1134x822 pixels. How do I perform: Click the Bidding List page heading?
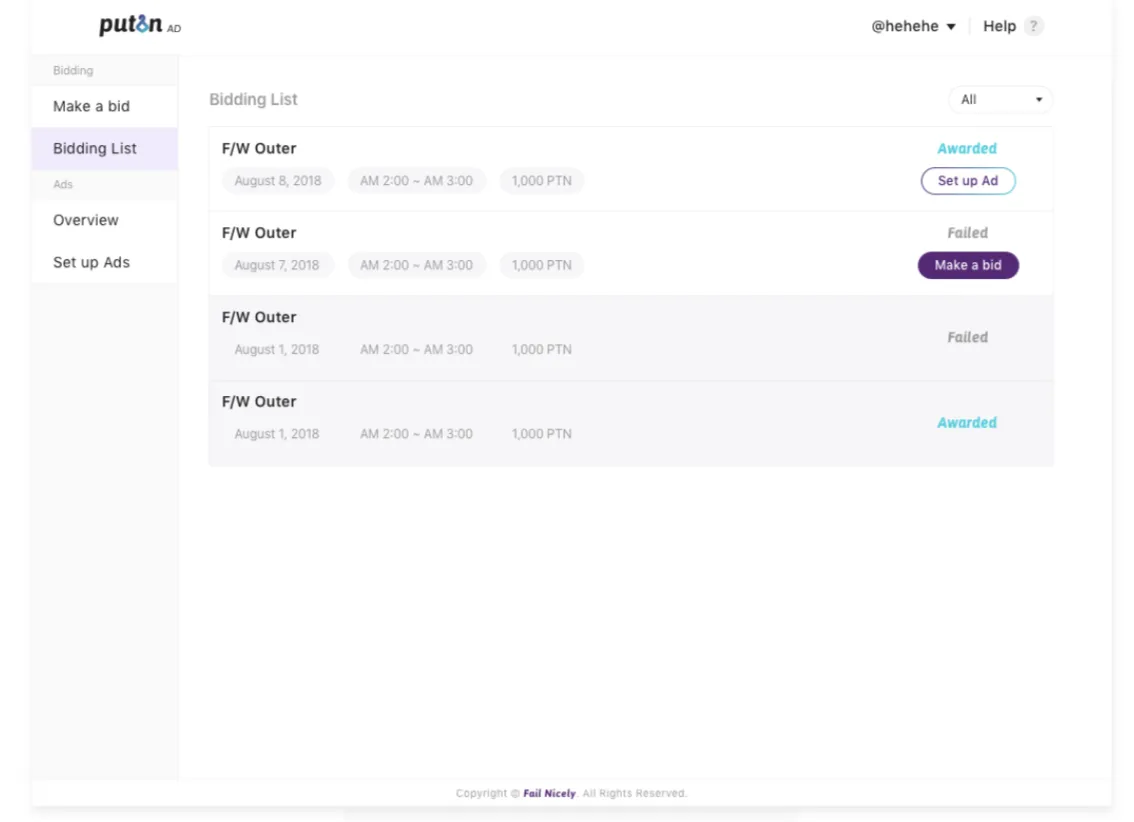253,99
